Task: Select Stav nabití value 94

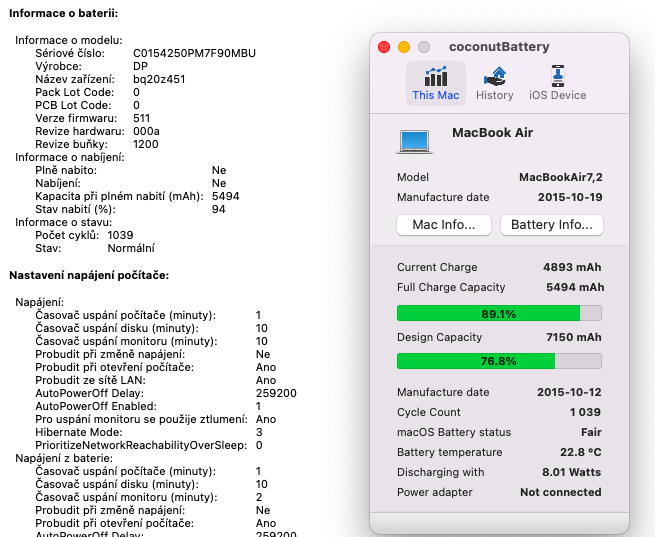Action: [x=218, y=209]
